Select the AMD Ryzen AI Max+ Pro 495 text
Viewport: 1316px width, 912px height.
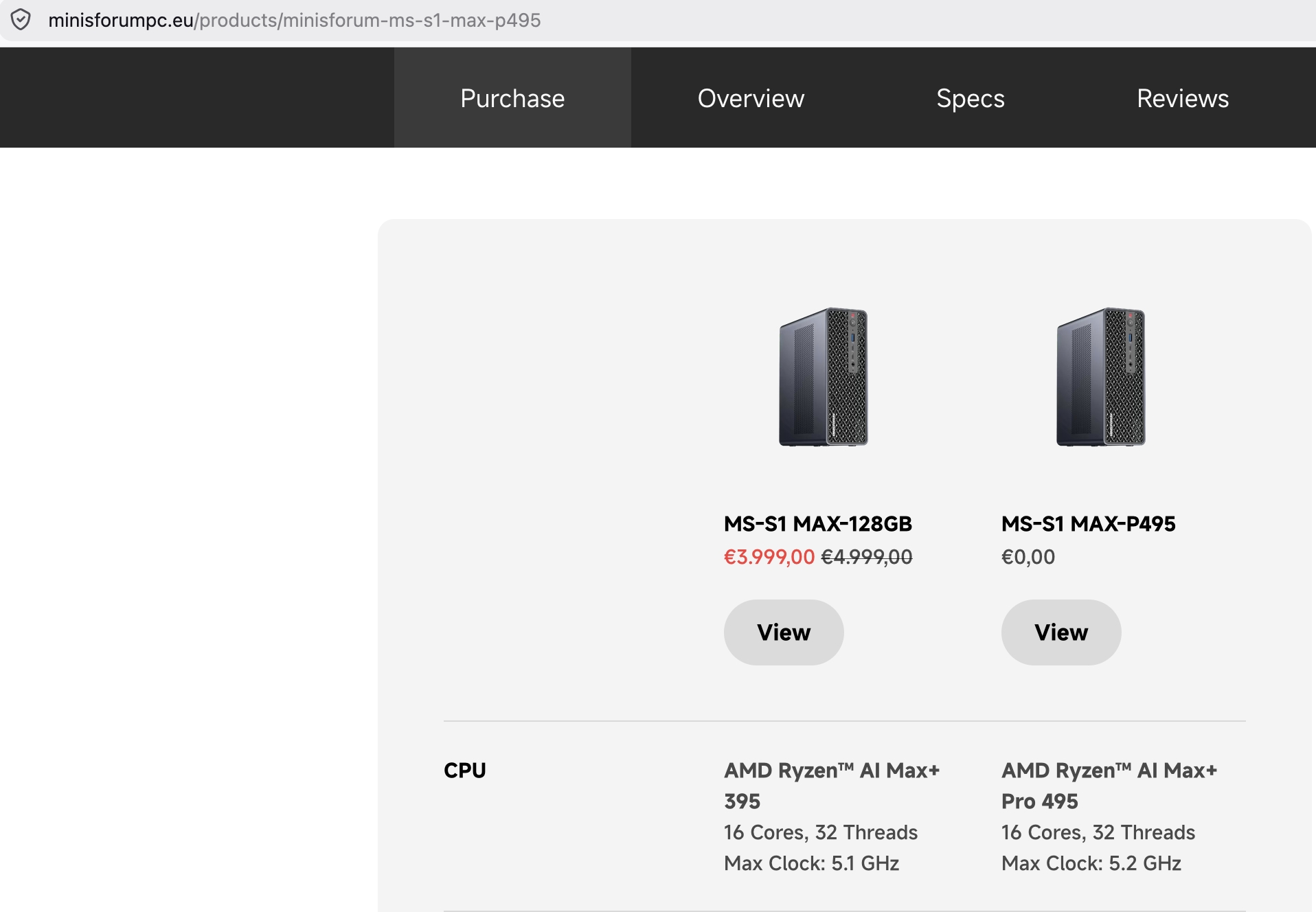tap(1109, 786)
